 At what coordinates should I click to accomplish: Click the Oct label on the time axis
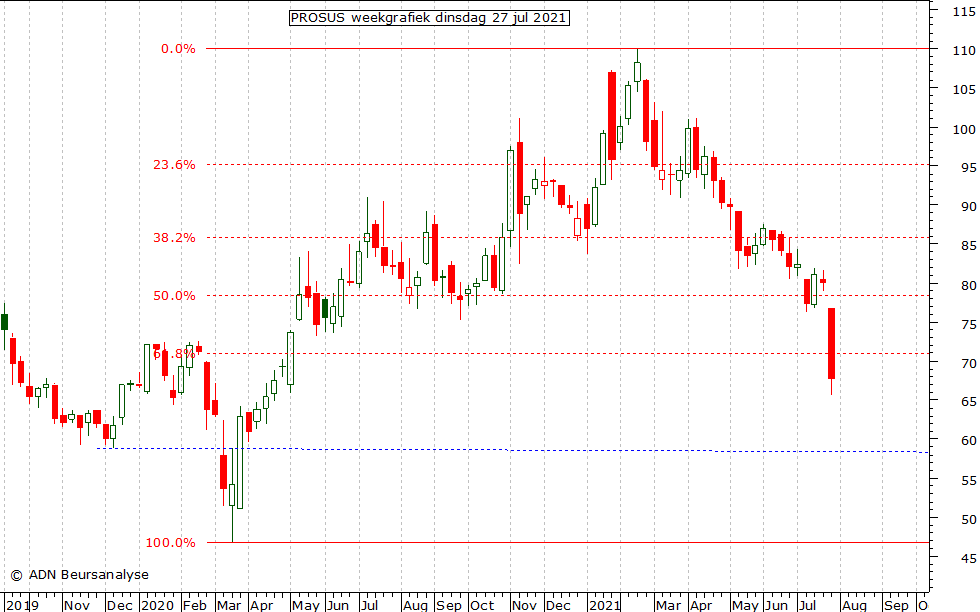click(482, 604)
